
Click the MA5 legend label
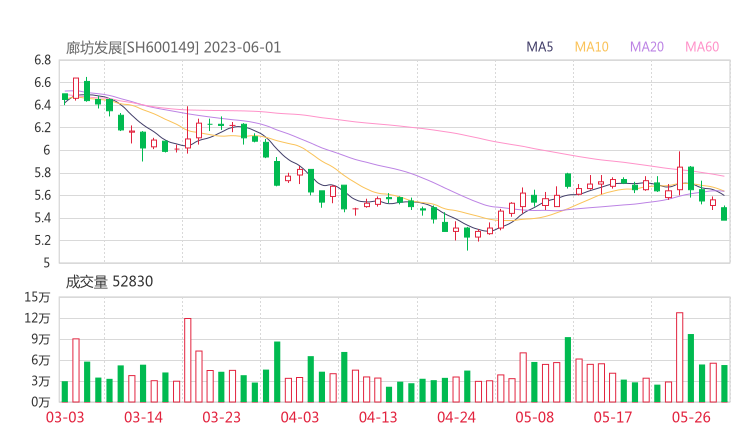tap(539, 47)
